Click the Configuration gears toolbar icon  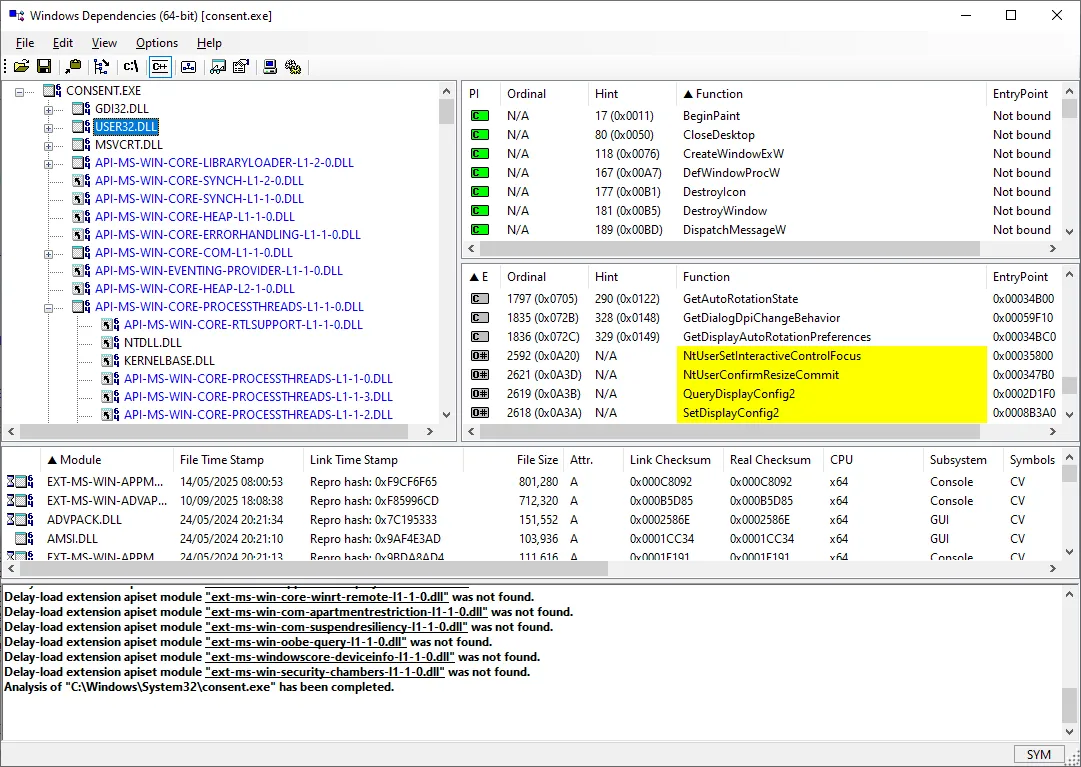coord(293,67)
